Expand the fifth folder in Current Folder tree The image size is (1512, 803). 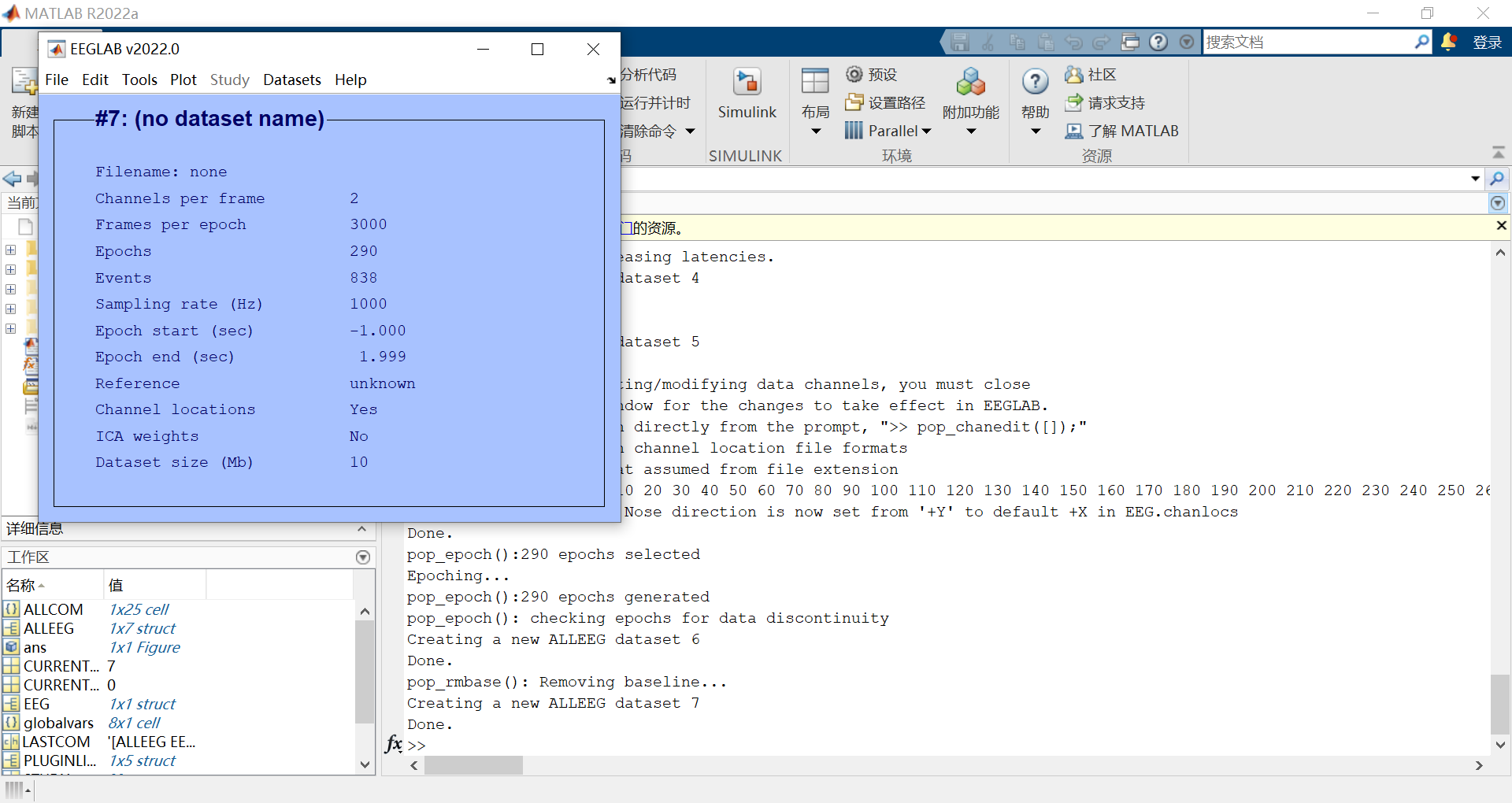[x=11, y=328]
